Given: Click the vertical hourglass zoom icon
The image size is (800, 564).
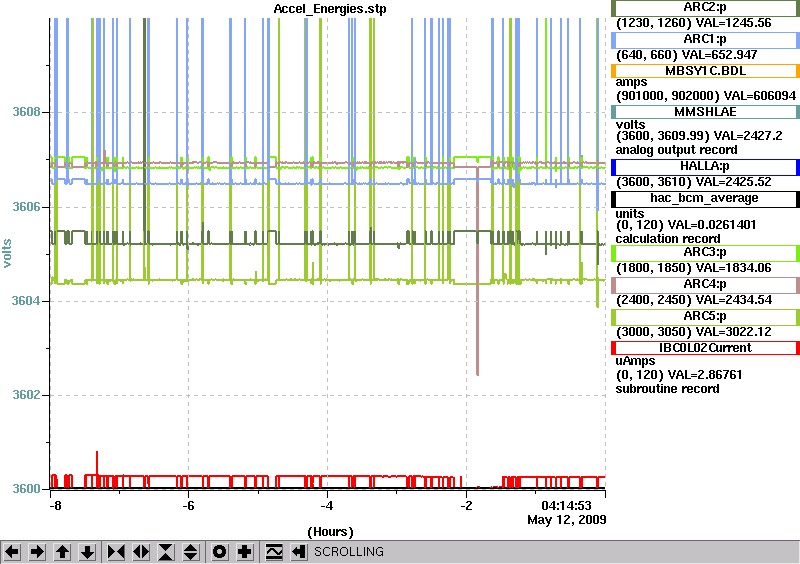Looking at the screenshot, I should click(x=166, y=552).
